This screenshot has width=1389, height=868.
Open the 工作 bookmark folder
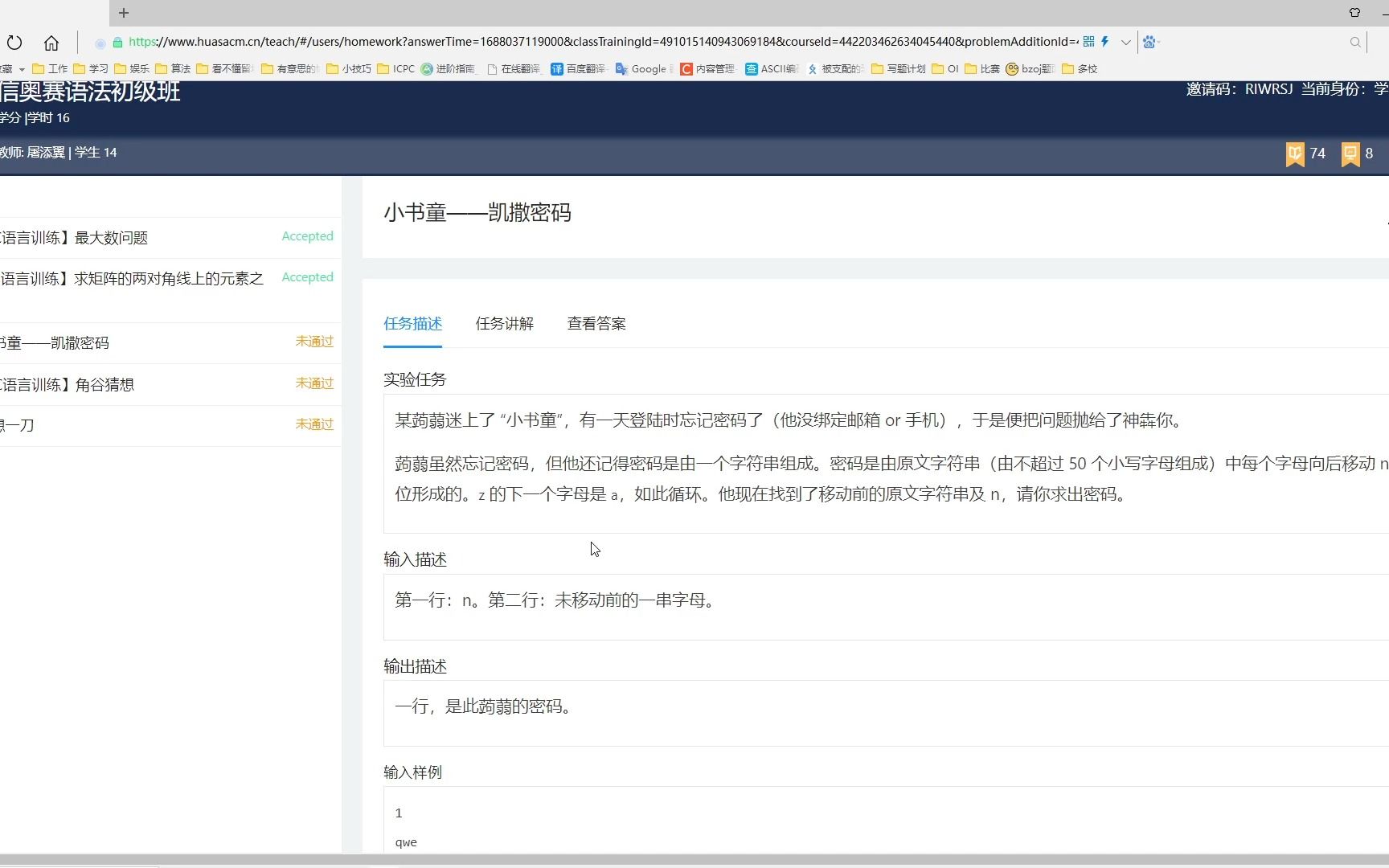[x=50, y=69]
